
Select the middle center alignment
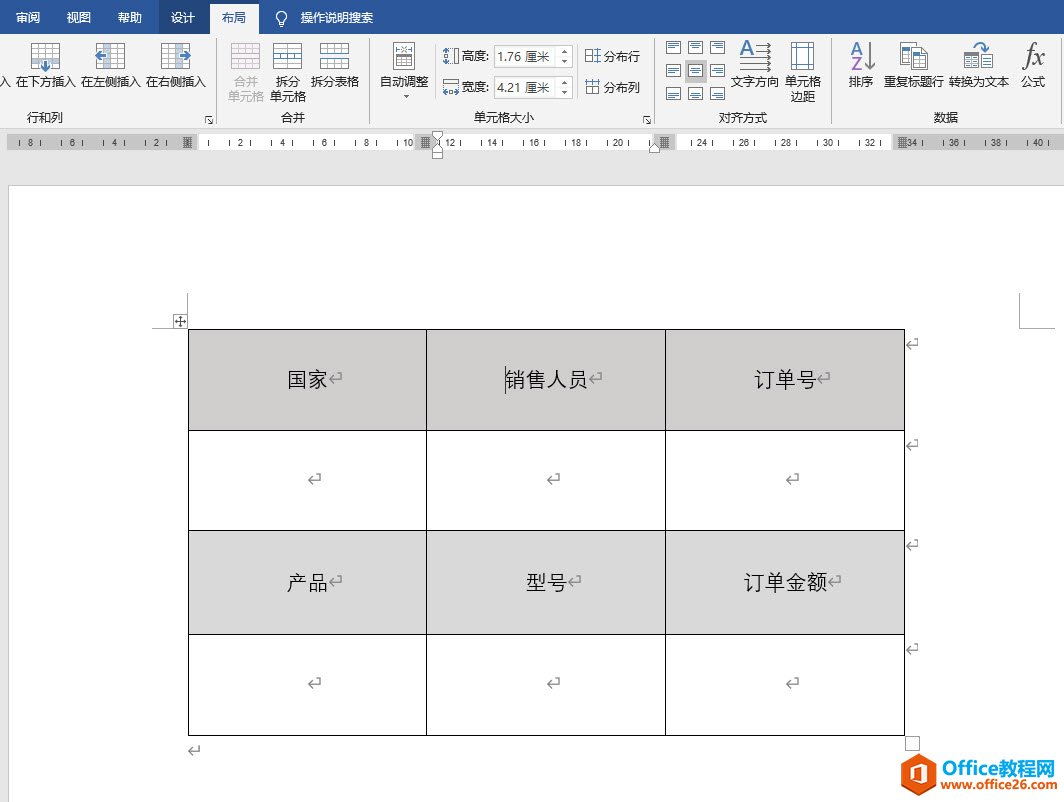pos(696,71)
